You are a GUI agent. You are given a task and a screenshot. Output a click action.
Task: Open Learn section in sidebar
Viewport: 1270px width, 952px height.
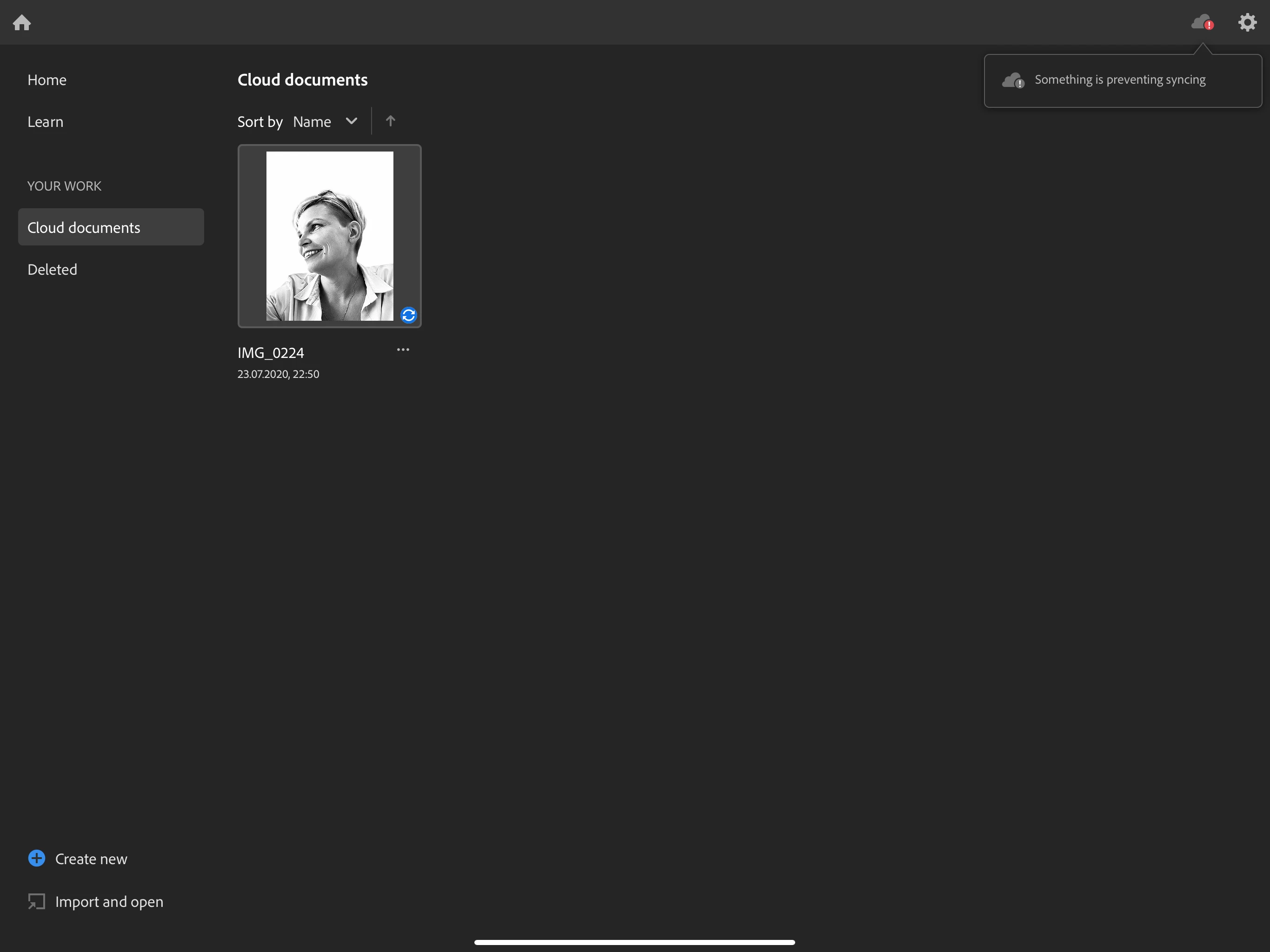46,122
